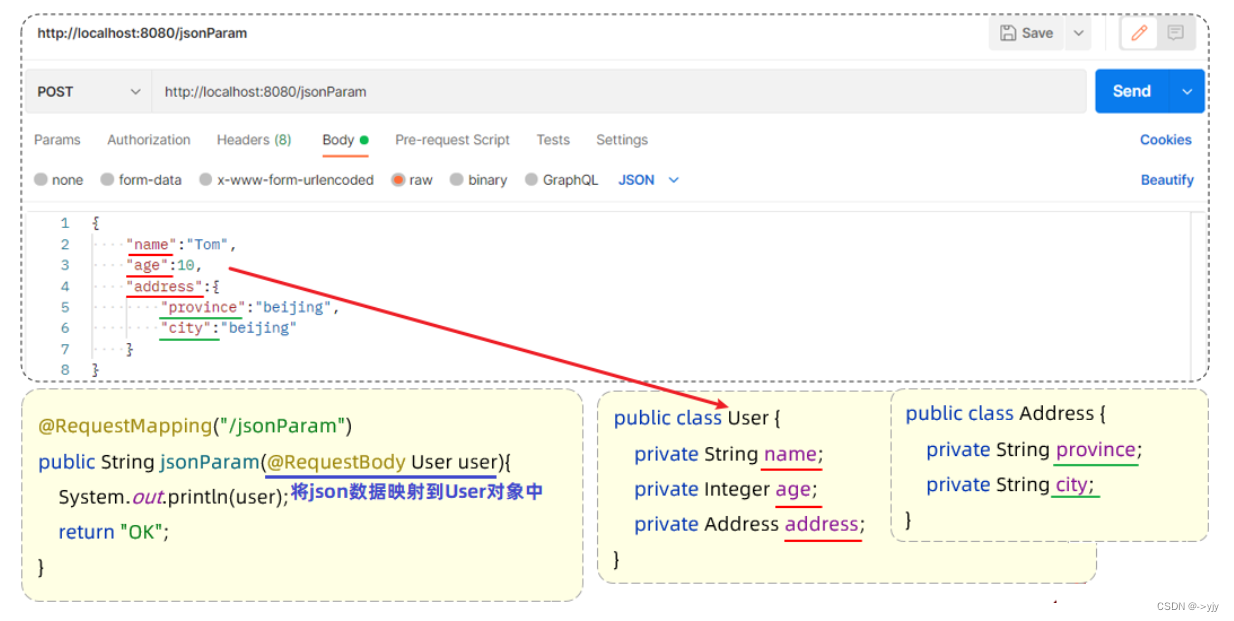Click line number 1 in the editor
Screen dimensions: 1234x621
[65, 223]
